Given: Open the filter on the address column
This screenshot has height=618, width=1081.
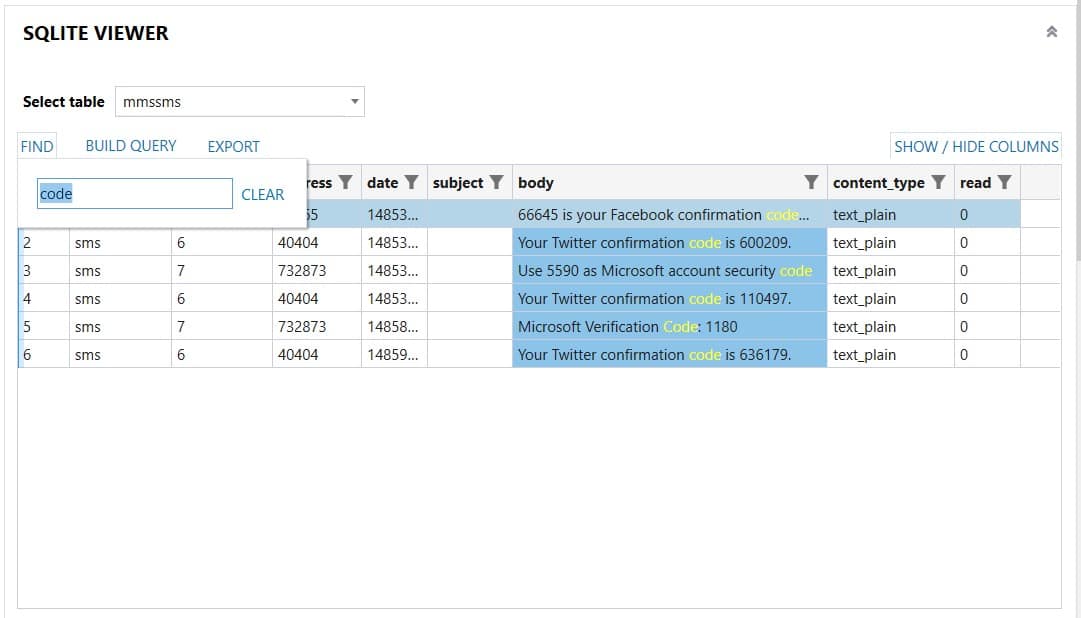Looking at the screenshot, I should point(345,182).
